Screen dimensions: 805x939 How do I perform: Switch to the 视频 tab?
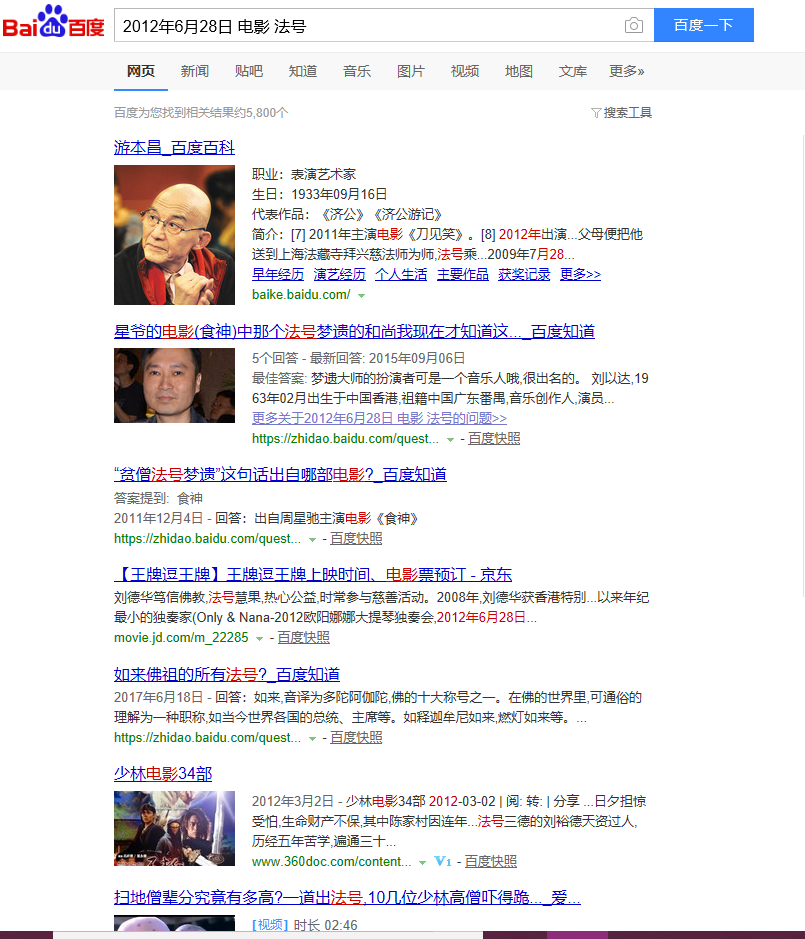[x=465, y=71]
